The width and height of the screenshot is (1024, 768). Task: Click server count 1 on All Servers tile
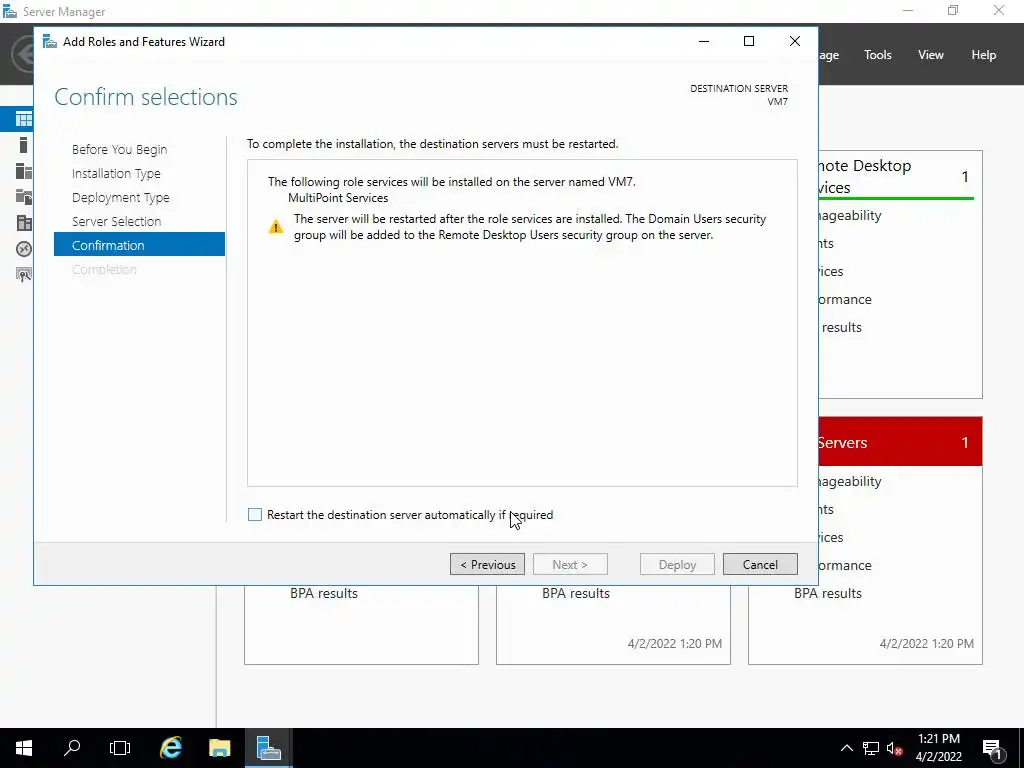965,442
